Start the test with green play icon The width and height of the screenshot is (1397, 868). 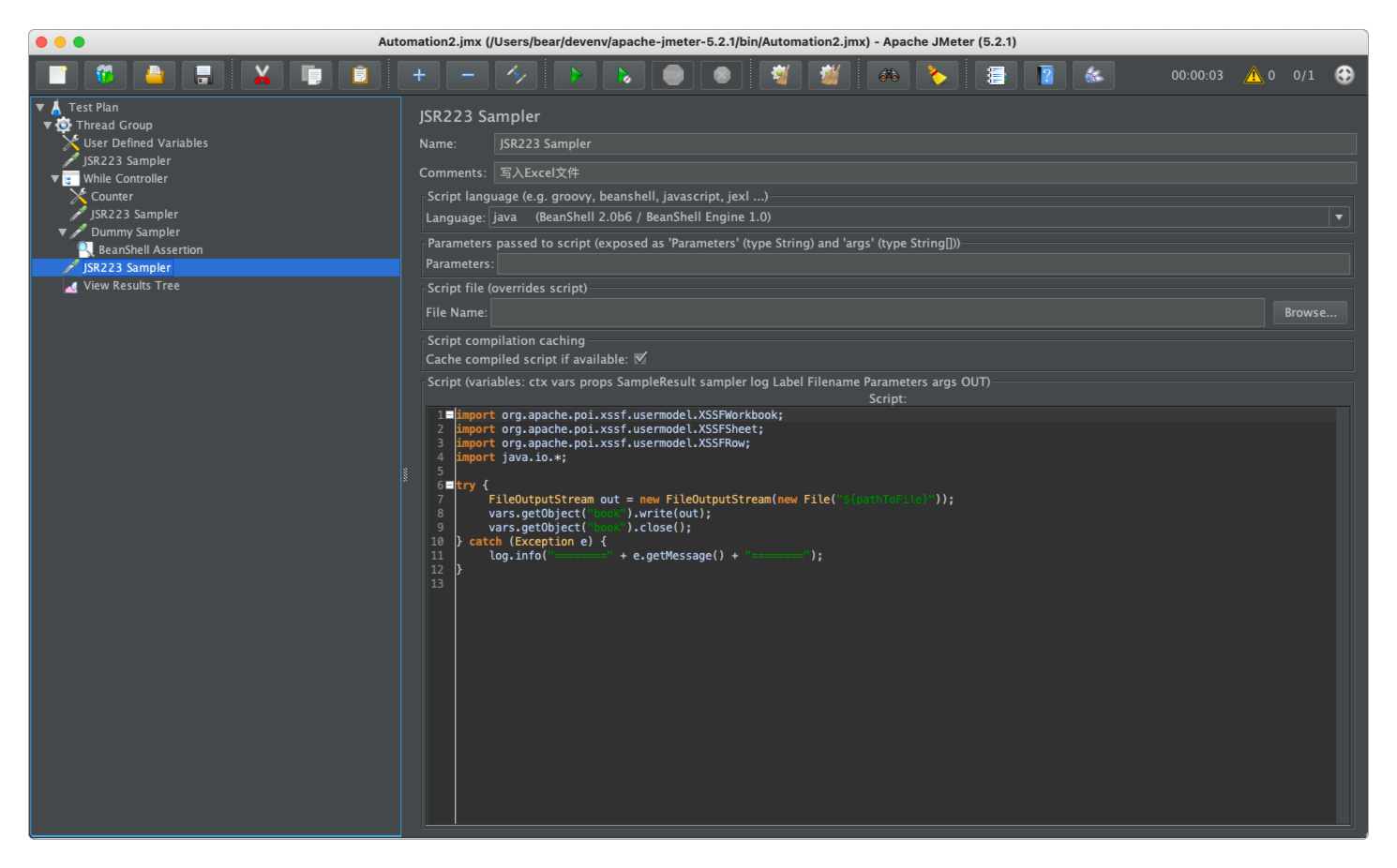576,75
